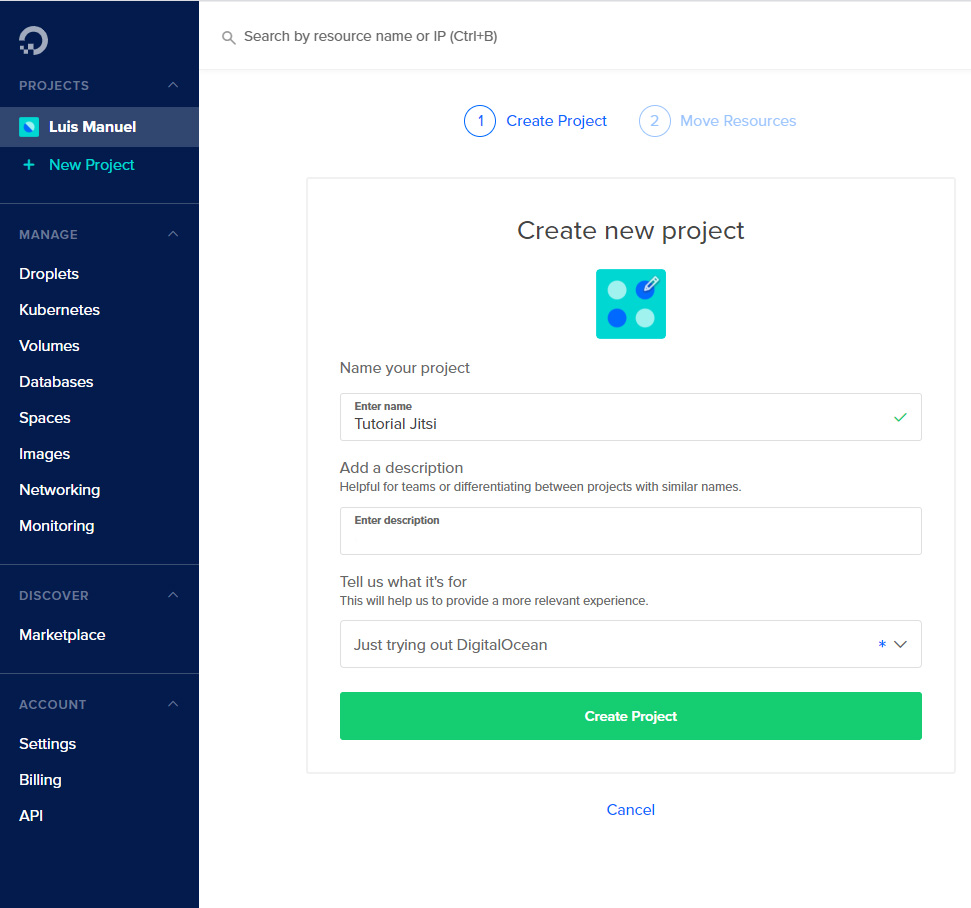This screenshot has height=908, width=971.
Task: Open the project purpose dropdown
Action: pyautogui.click(x=630, y=644)
